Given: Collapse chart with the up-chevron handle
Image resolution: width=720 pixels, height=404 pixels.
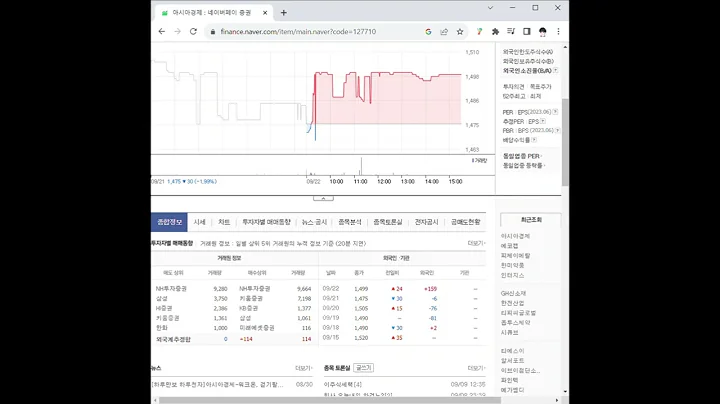Looking at the screenshot, I should tap(323, 198).
